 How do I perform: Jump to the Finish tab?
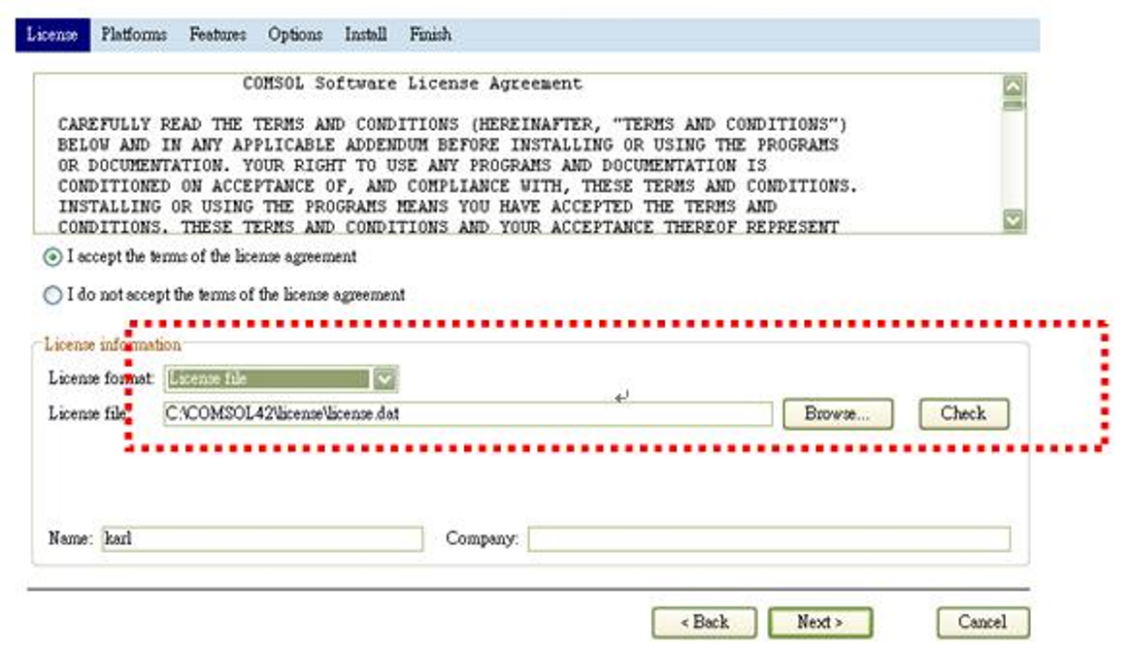430,35
